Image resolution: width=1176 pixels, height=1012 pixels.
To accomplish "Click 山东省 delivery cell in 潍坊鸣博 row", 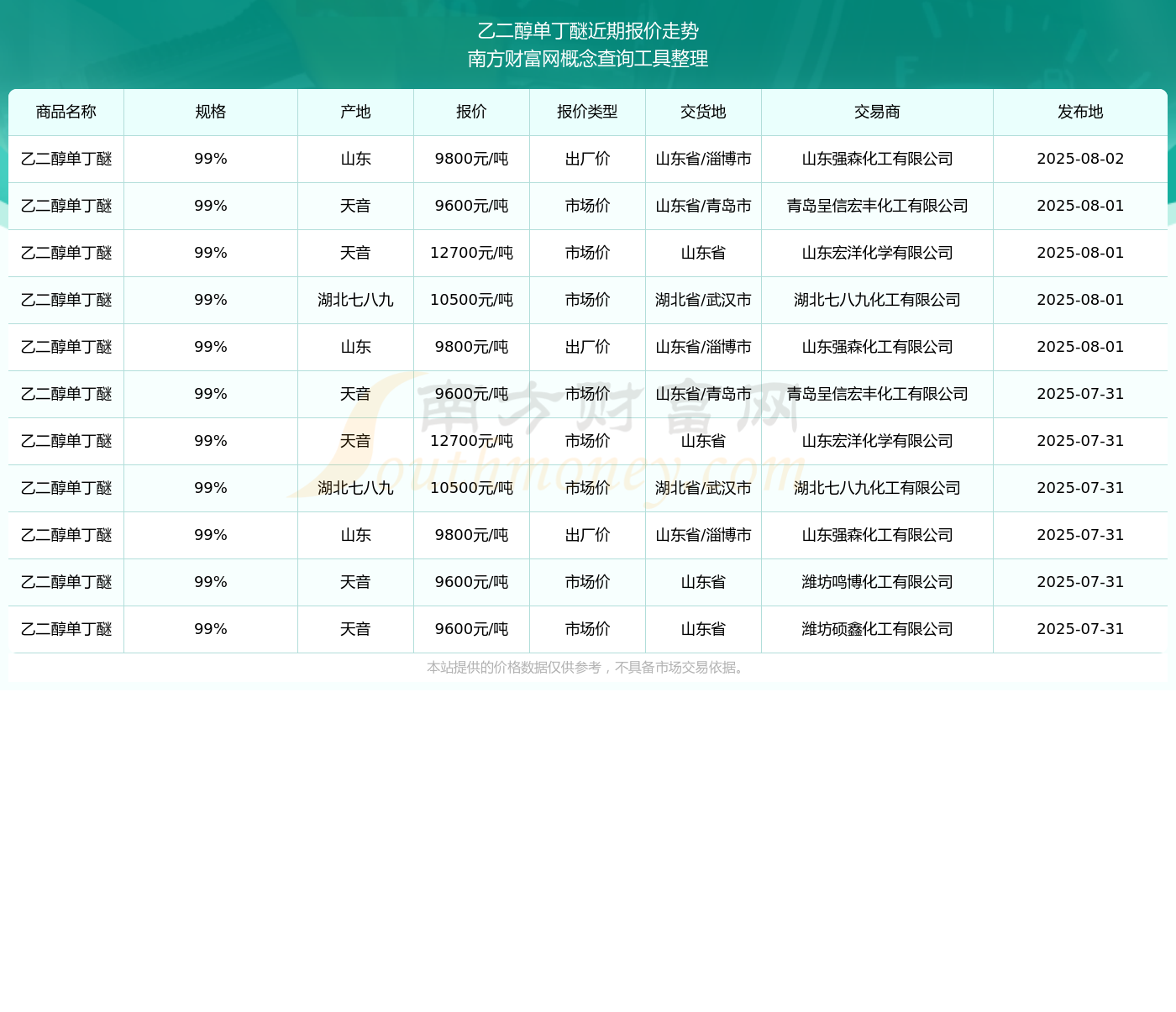I will pyautogui.click(x=703, y=582).
